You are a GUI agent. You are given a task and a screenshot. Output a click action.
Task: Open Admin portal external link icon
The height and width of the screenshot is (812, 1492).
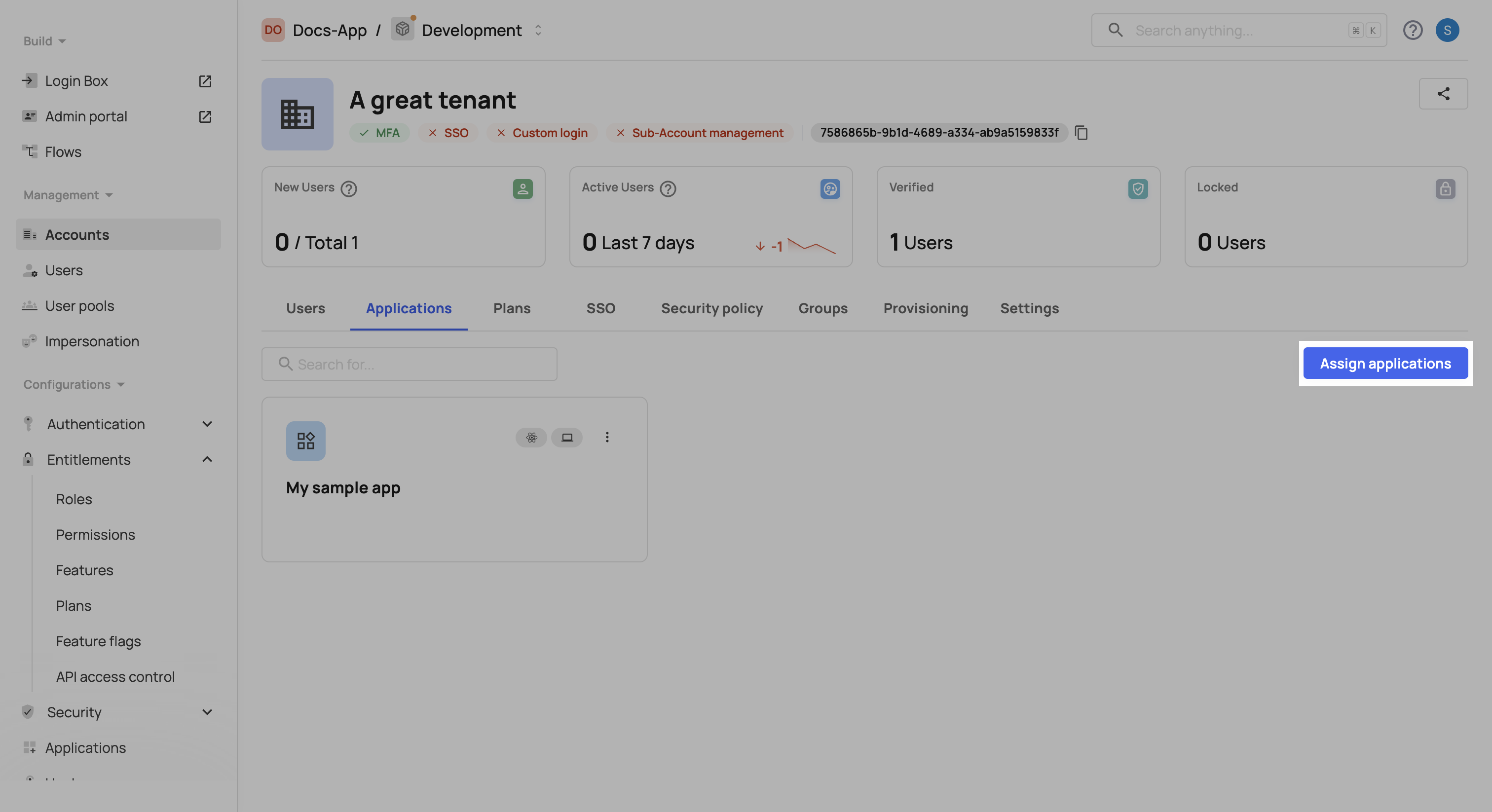tap(205, 116)
